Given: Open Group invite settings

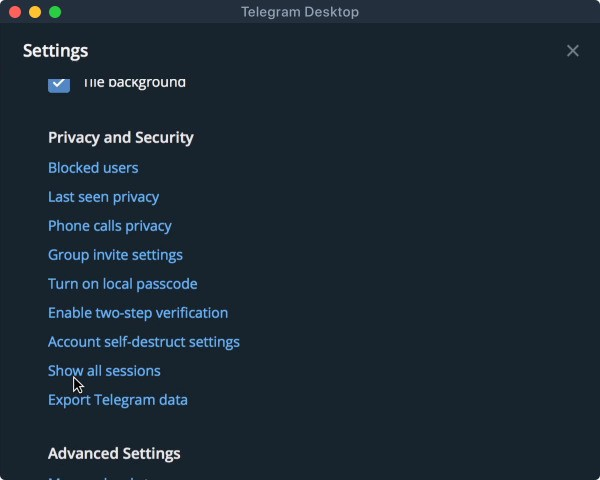Looking at the screenshot, I should [115, 255].
